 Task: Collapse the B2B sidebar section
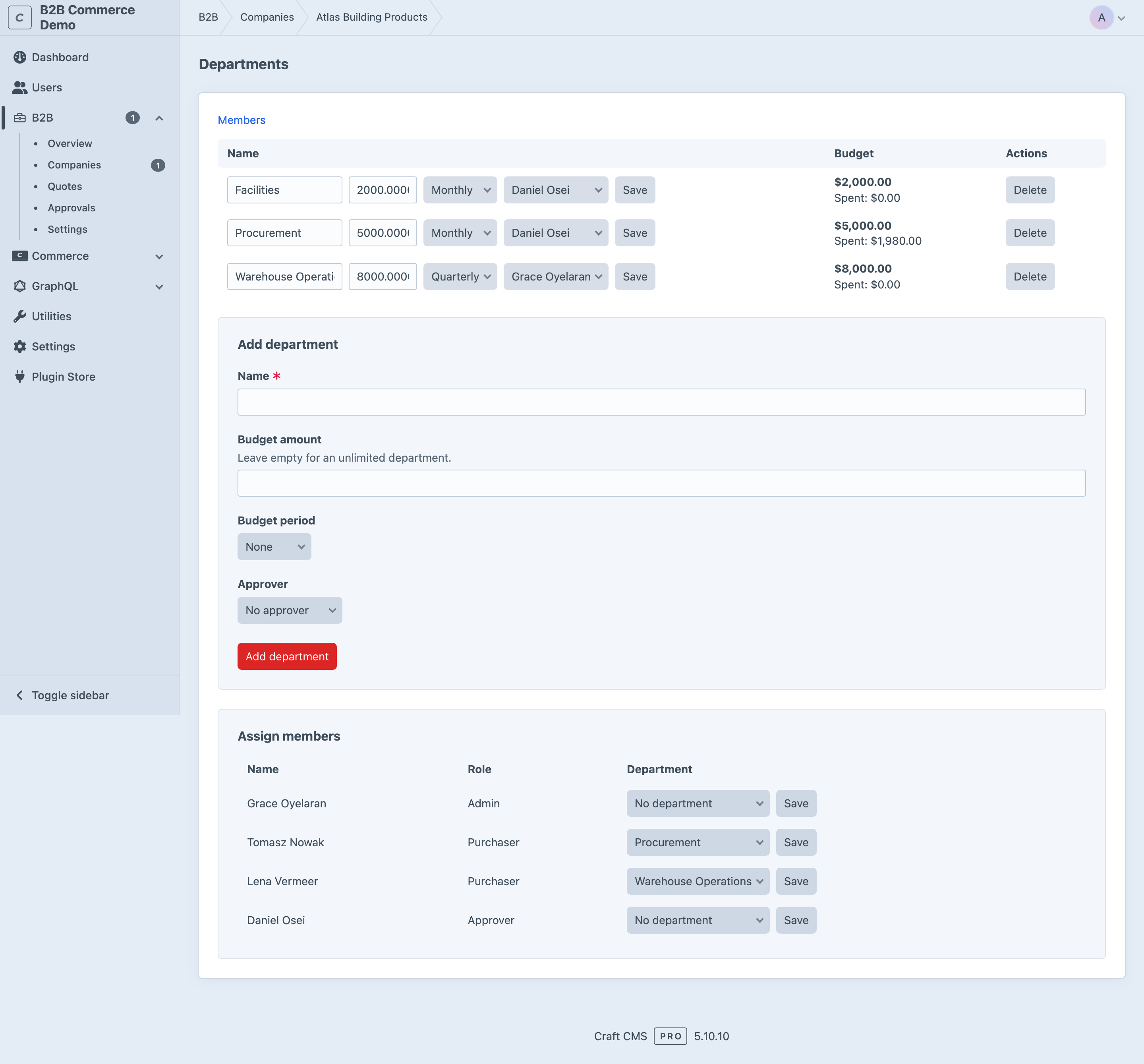click(159, 118)
